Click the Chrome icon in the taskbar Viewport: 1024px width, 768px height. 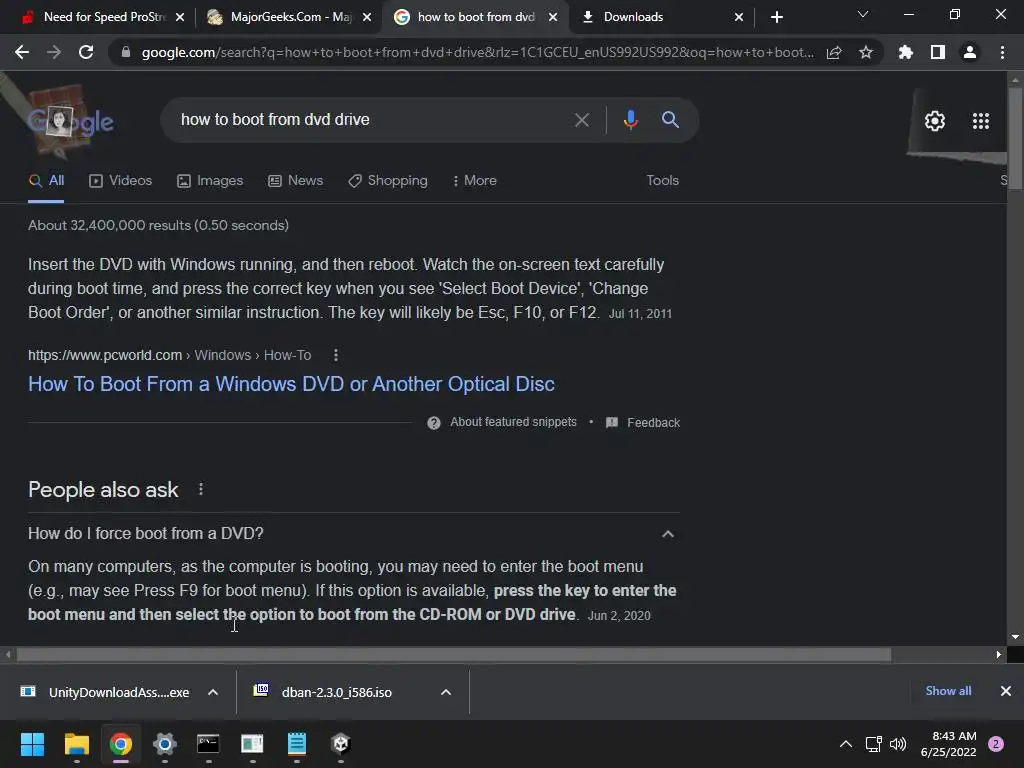(x=121, y=744)
